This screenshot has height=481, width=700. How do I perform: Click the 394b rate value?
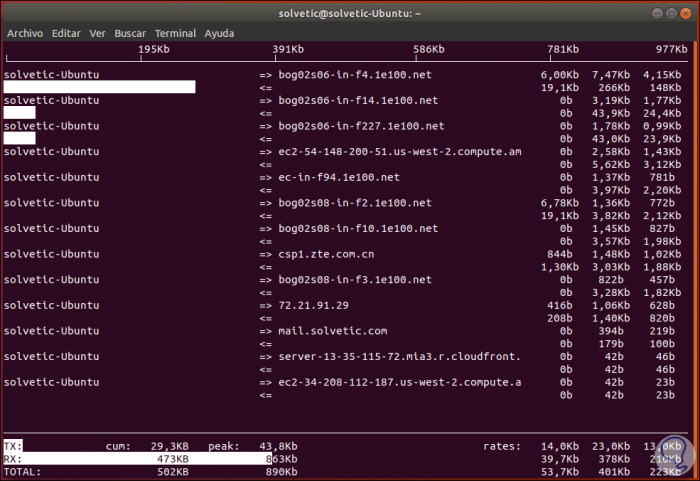coord(611,331)
